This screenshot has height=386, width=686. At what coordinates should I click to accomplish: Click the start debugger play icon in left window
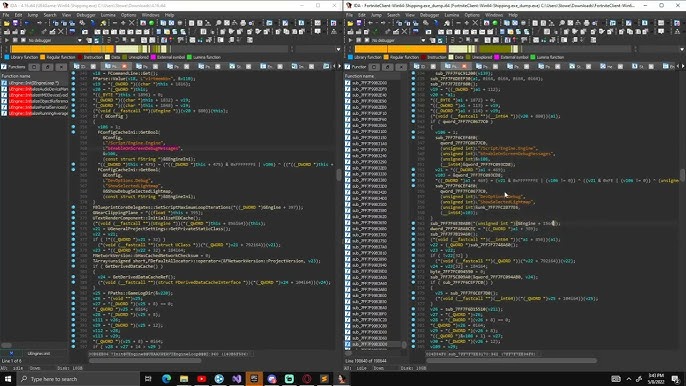(7, 40)
